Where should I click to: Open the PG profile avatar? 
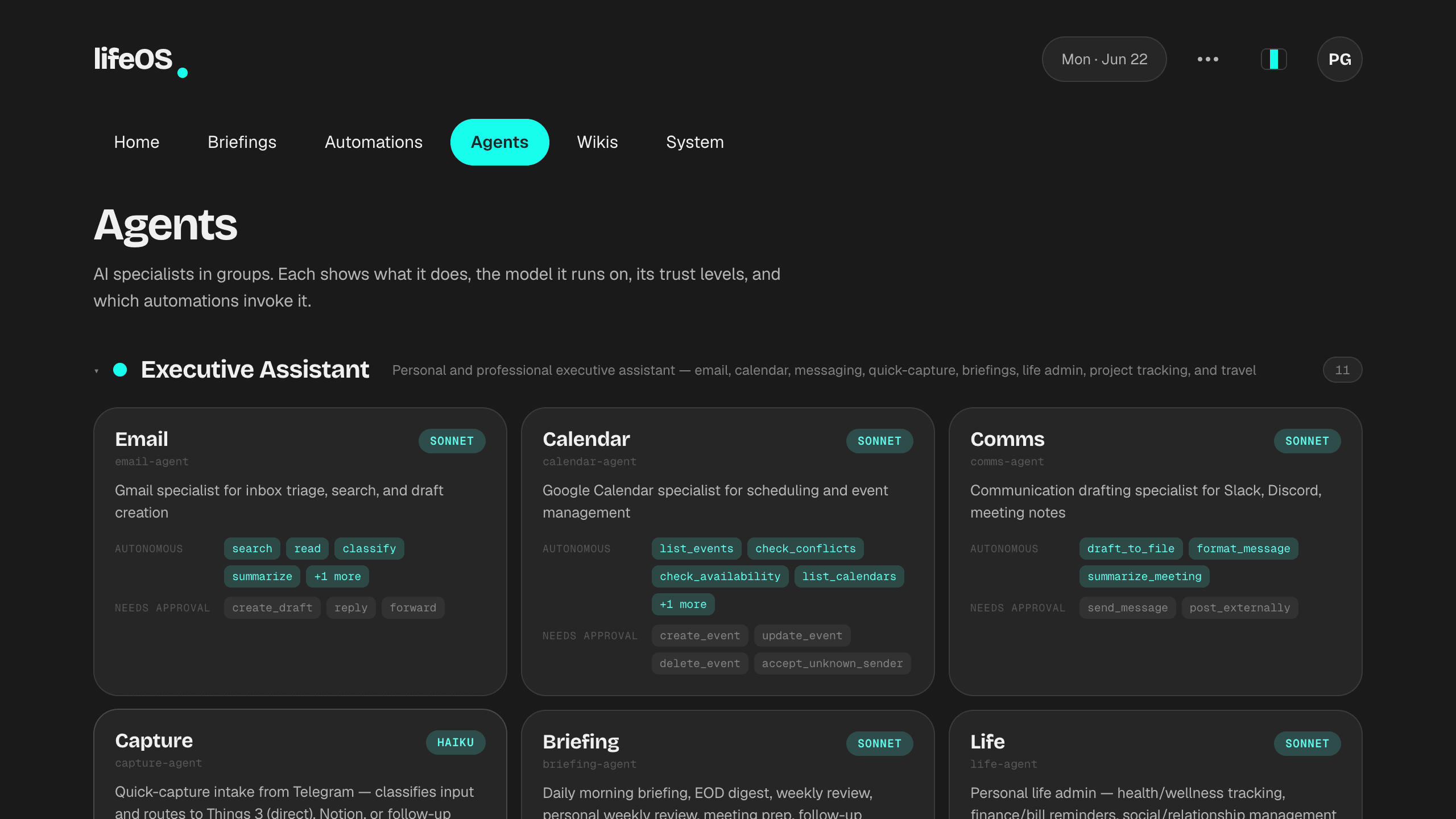pyautogui.click(x=1339, y=59)
